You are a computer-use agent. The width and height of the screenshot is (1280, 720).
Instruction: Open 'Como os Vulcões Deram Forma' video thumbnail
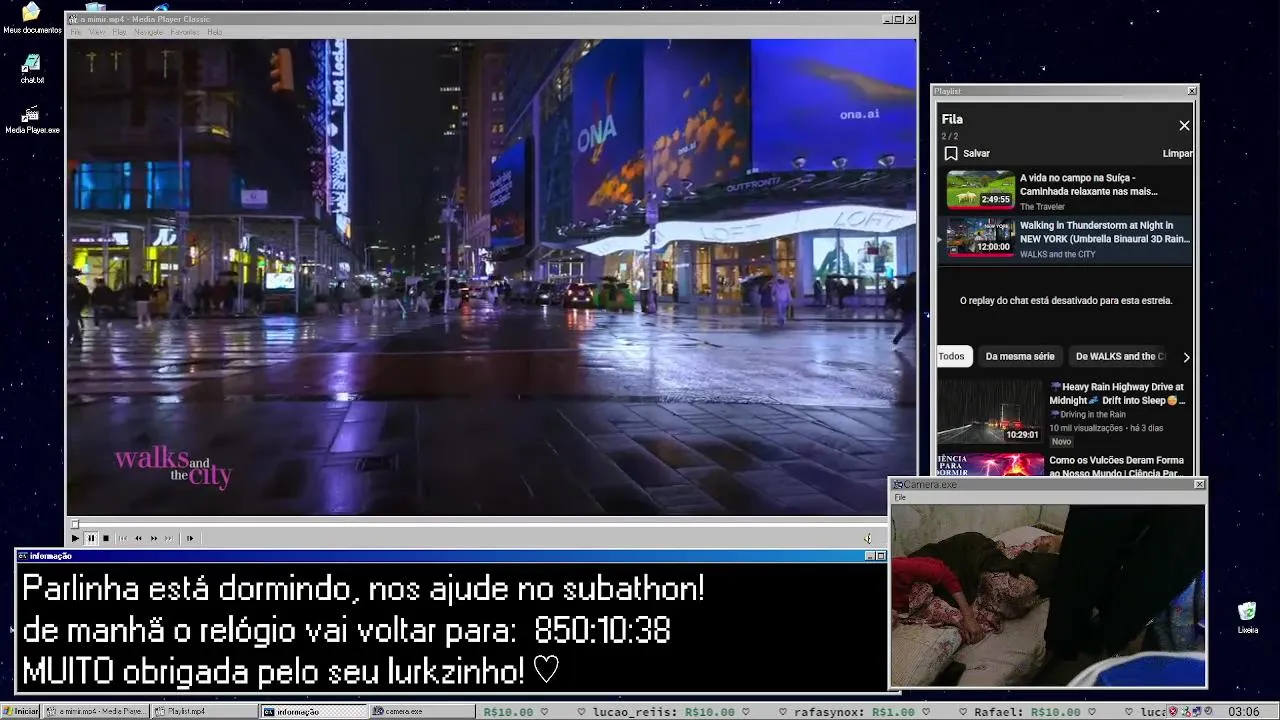pos(990,465)
